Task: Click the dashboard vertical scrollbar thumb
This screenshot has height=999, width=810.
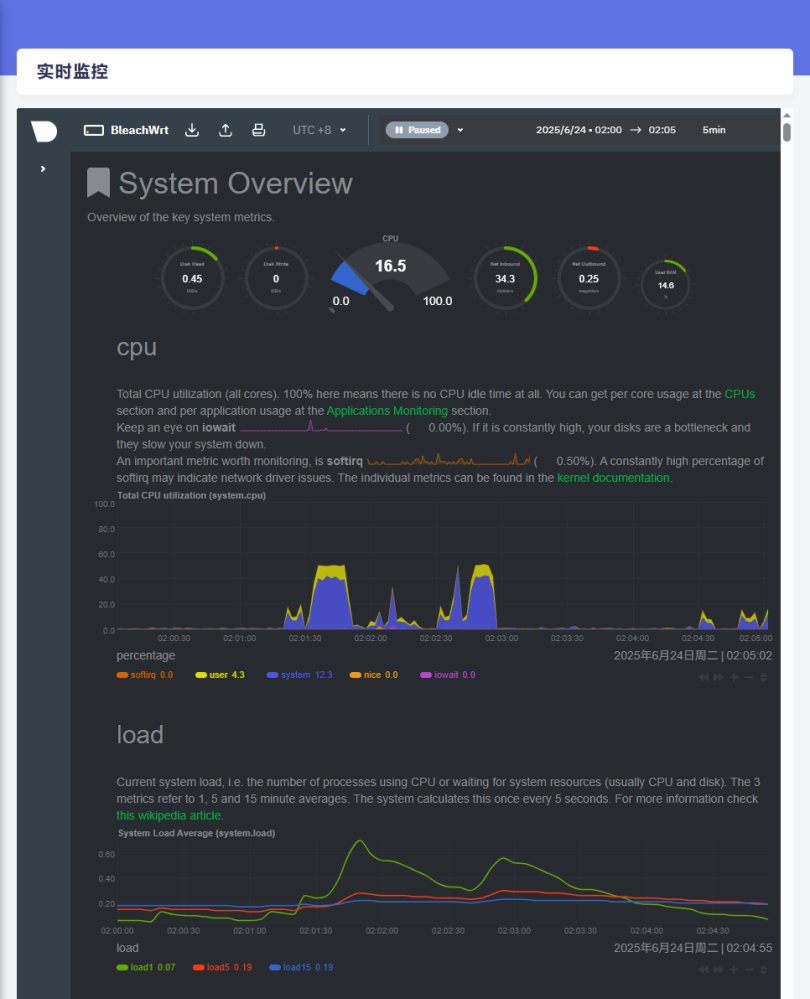Action: pyautogui.click(x=787, y=131)
